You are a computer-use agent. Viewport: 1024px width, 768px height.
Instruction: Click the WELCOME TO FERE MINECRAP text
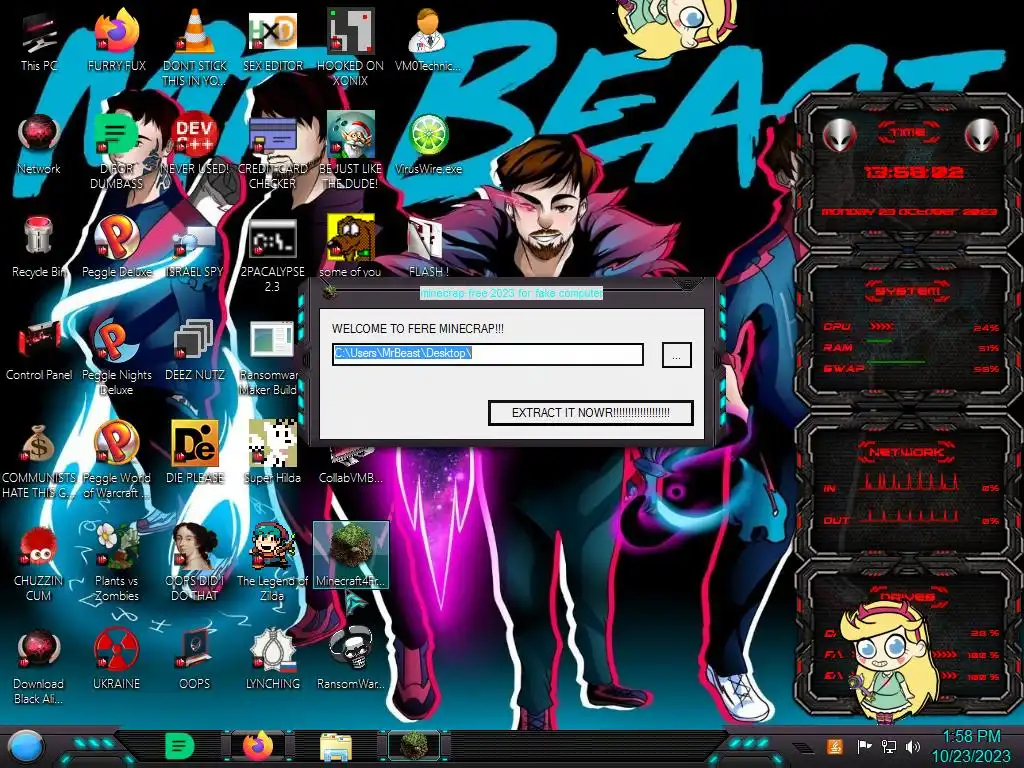tap(418, 328)
